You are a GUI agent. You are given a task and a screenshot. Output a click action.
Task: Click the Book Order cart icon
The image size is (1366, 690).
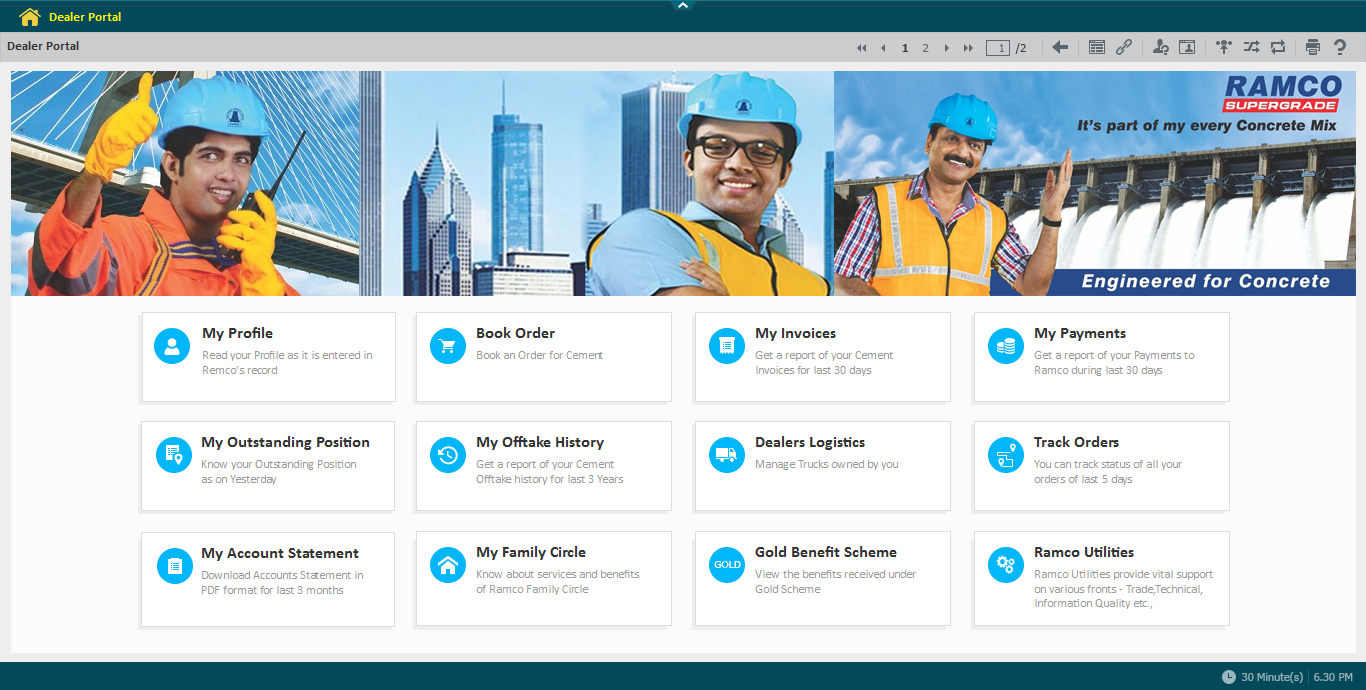[x=448, y=346]
